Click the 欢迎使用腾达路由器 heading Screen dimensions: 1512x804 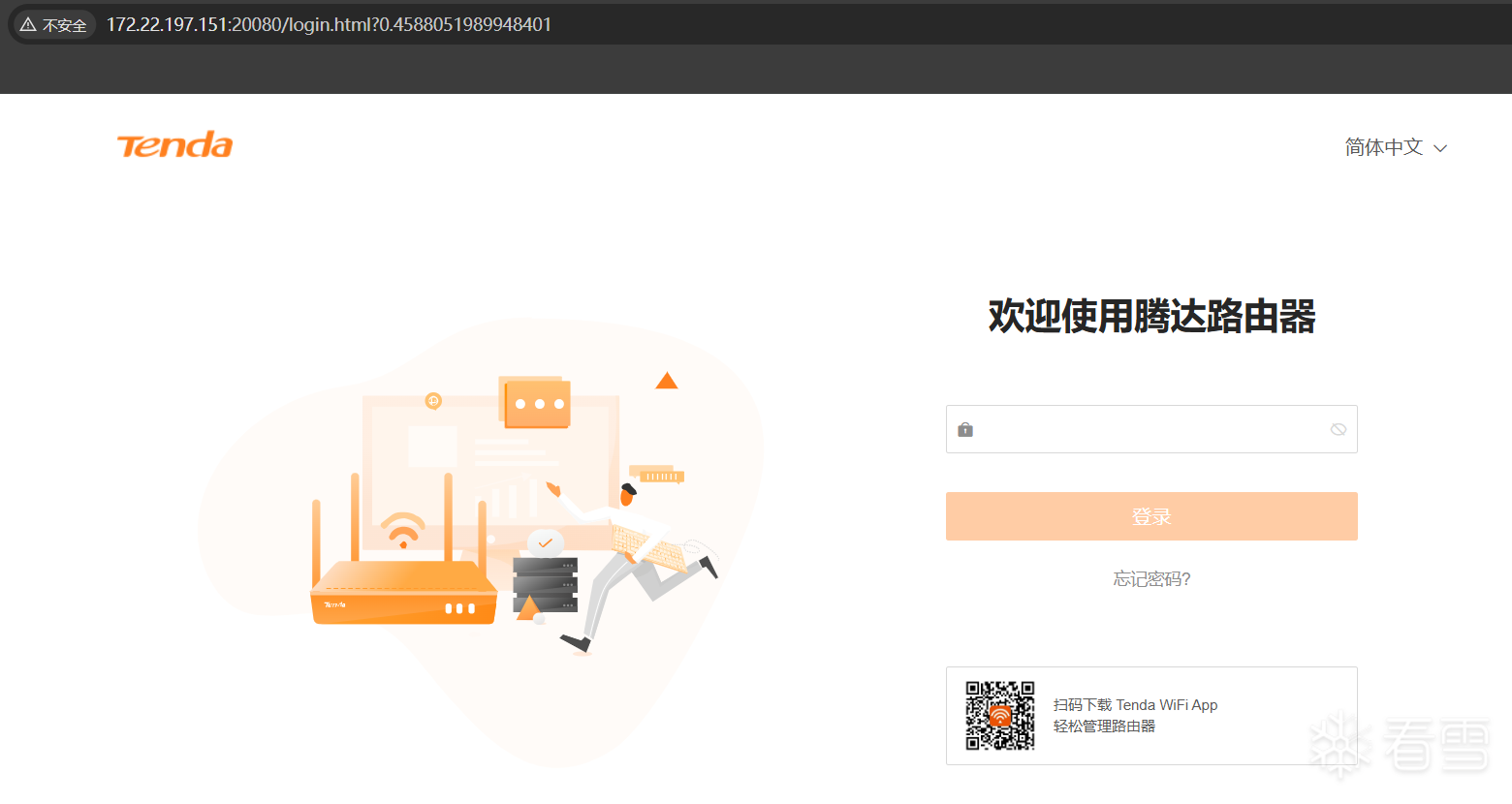(1151, 317)
